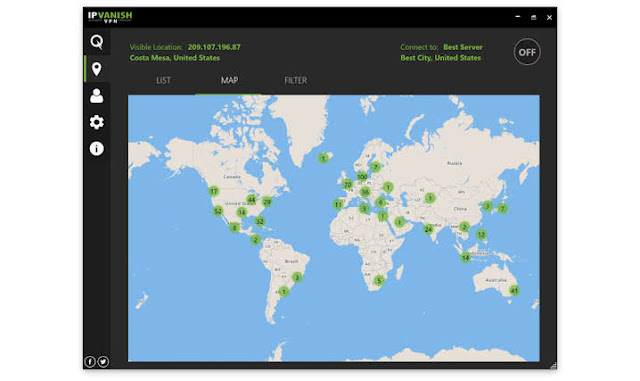Close the IPVanish window
The image size is (640, 381).
(x=549, y=18)
